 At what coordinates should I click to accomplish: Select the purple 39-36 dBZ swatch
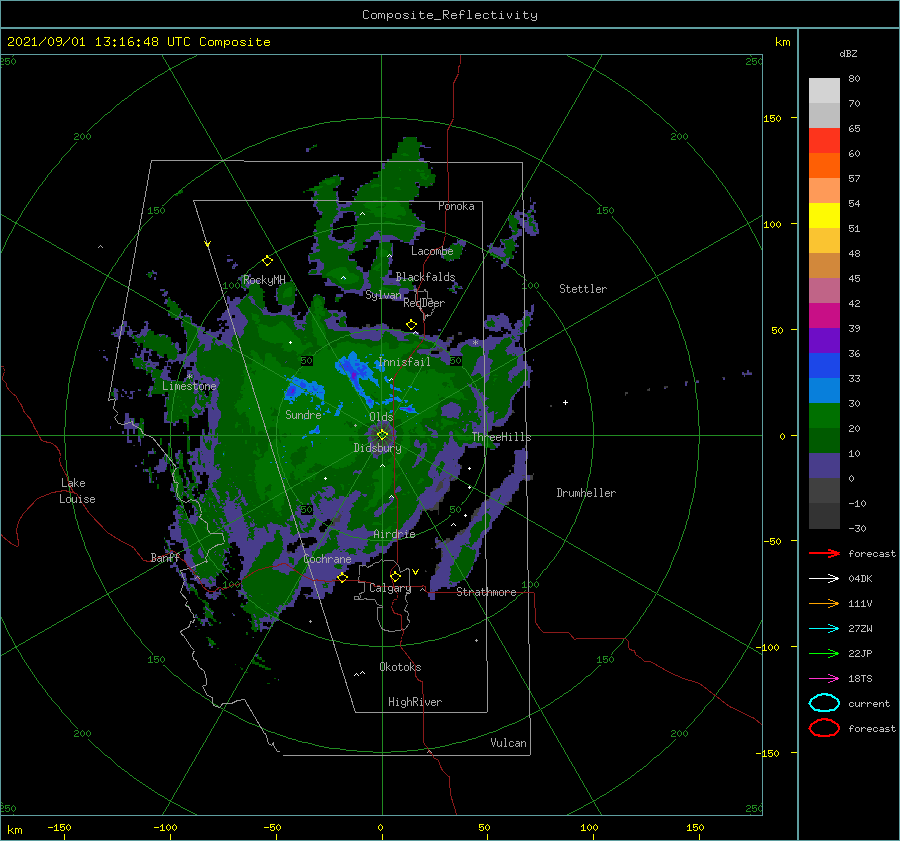(x=824, y=340)
